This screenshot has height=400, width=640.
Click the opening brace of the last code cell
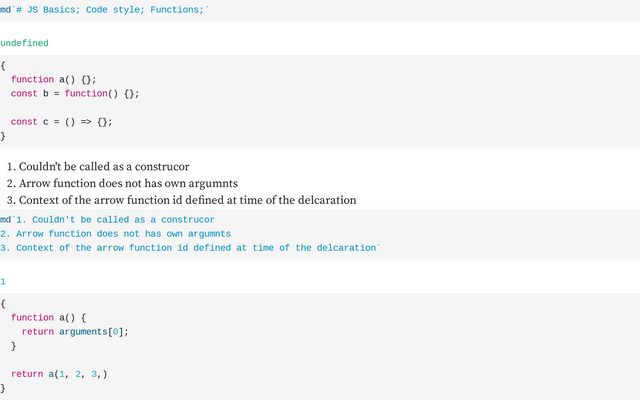click(3, 304)
